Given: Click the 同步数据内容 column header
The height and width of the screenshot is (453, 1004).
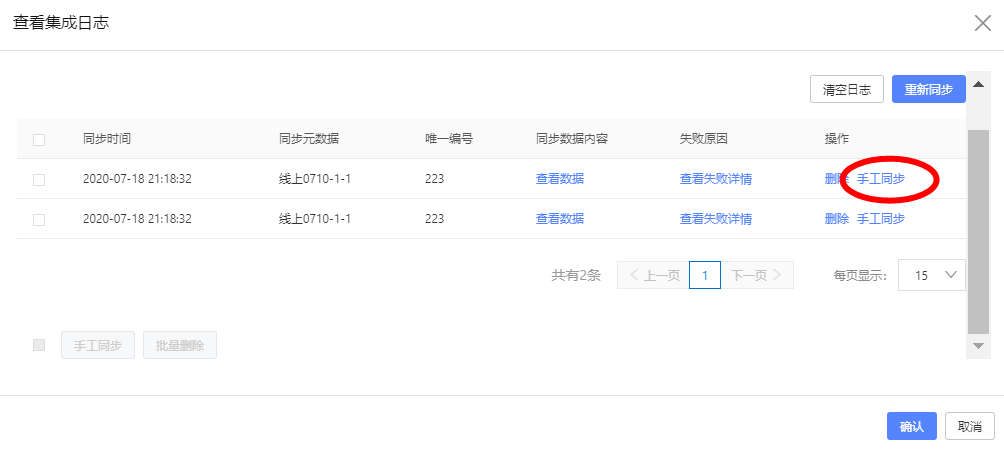Looking at the screenshot, I should coord(572,138).
